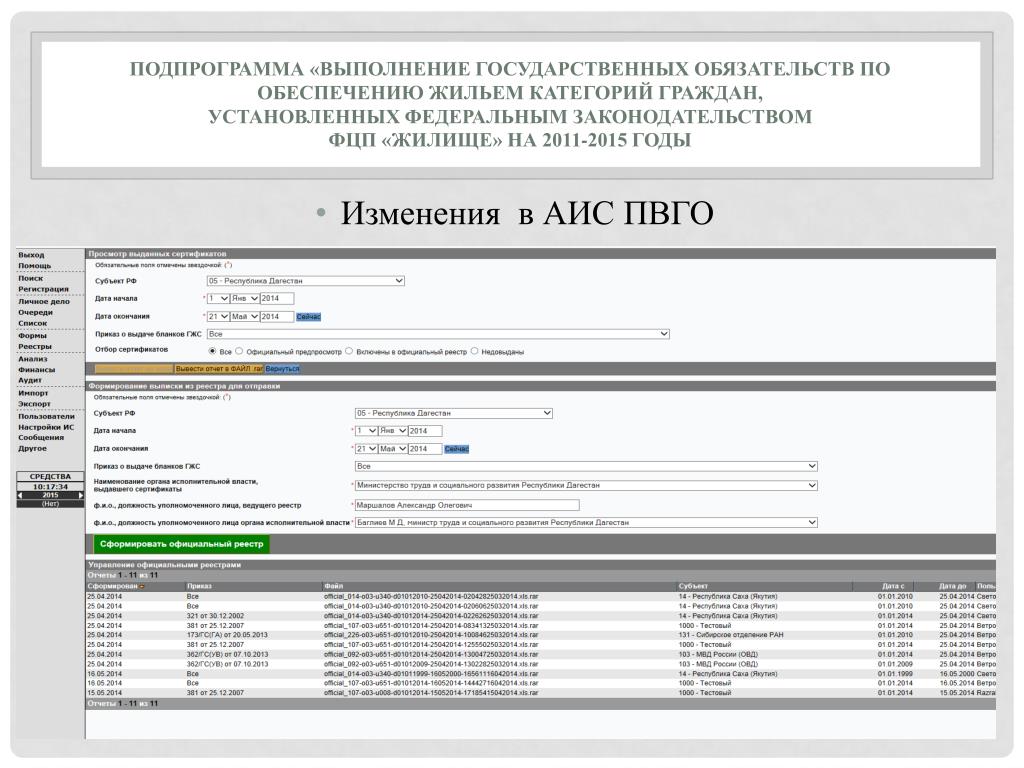Viewport: 1024px width, 768px height.
Task: Sort reports by Файл column header
Action: (334, 586)
